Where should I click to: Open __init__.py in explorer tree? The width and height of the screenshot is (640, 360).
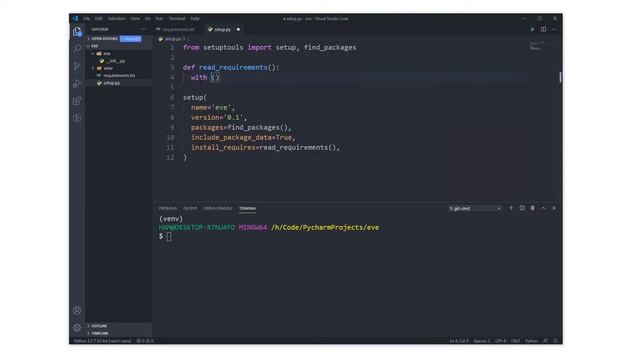116,61
